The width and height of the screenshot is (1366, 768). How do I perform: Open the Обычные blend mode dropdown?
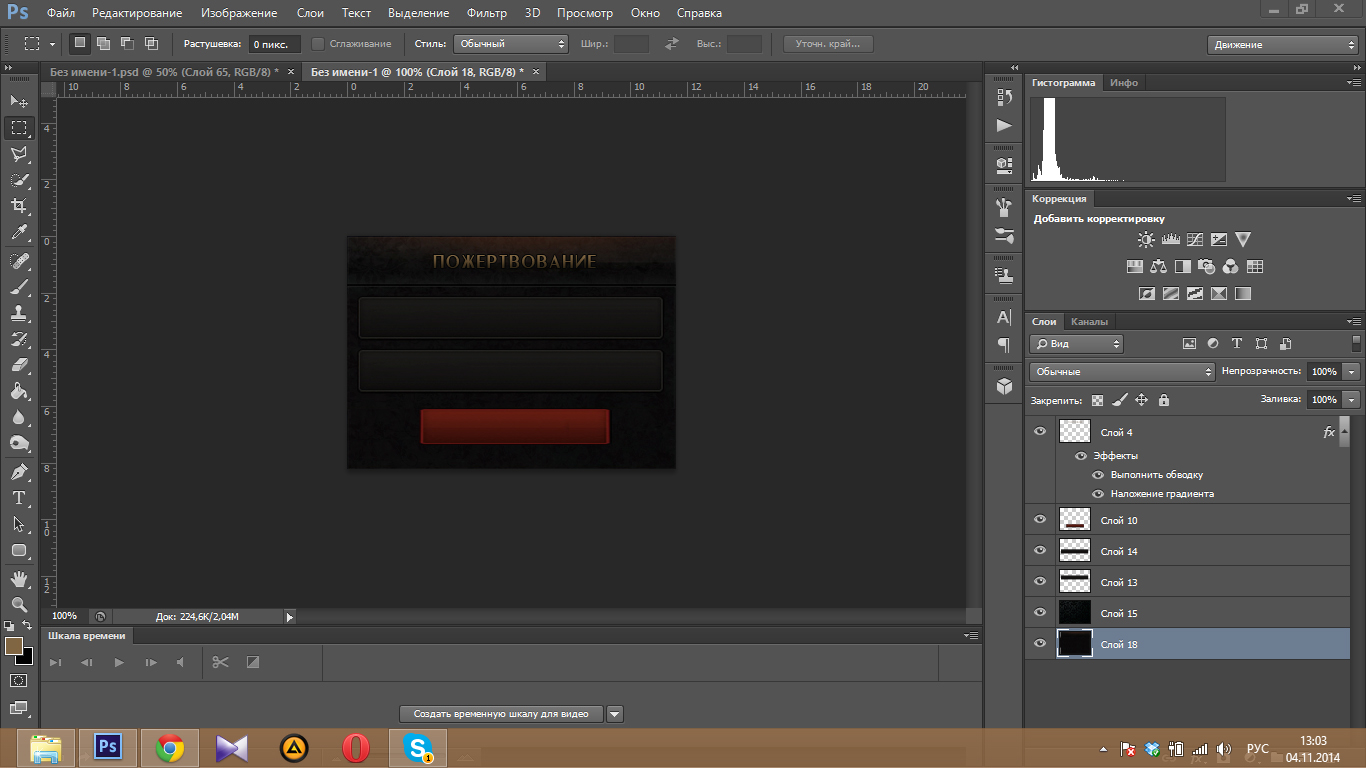click(1122, 371)
